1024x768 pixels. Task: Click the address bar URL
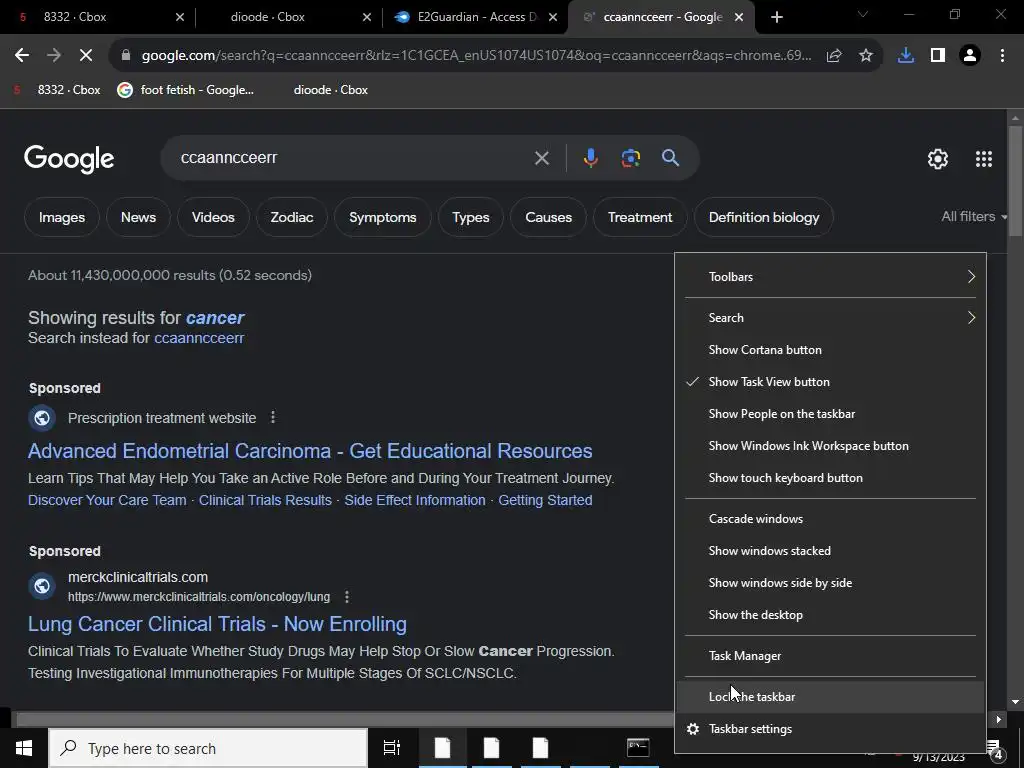477,56
